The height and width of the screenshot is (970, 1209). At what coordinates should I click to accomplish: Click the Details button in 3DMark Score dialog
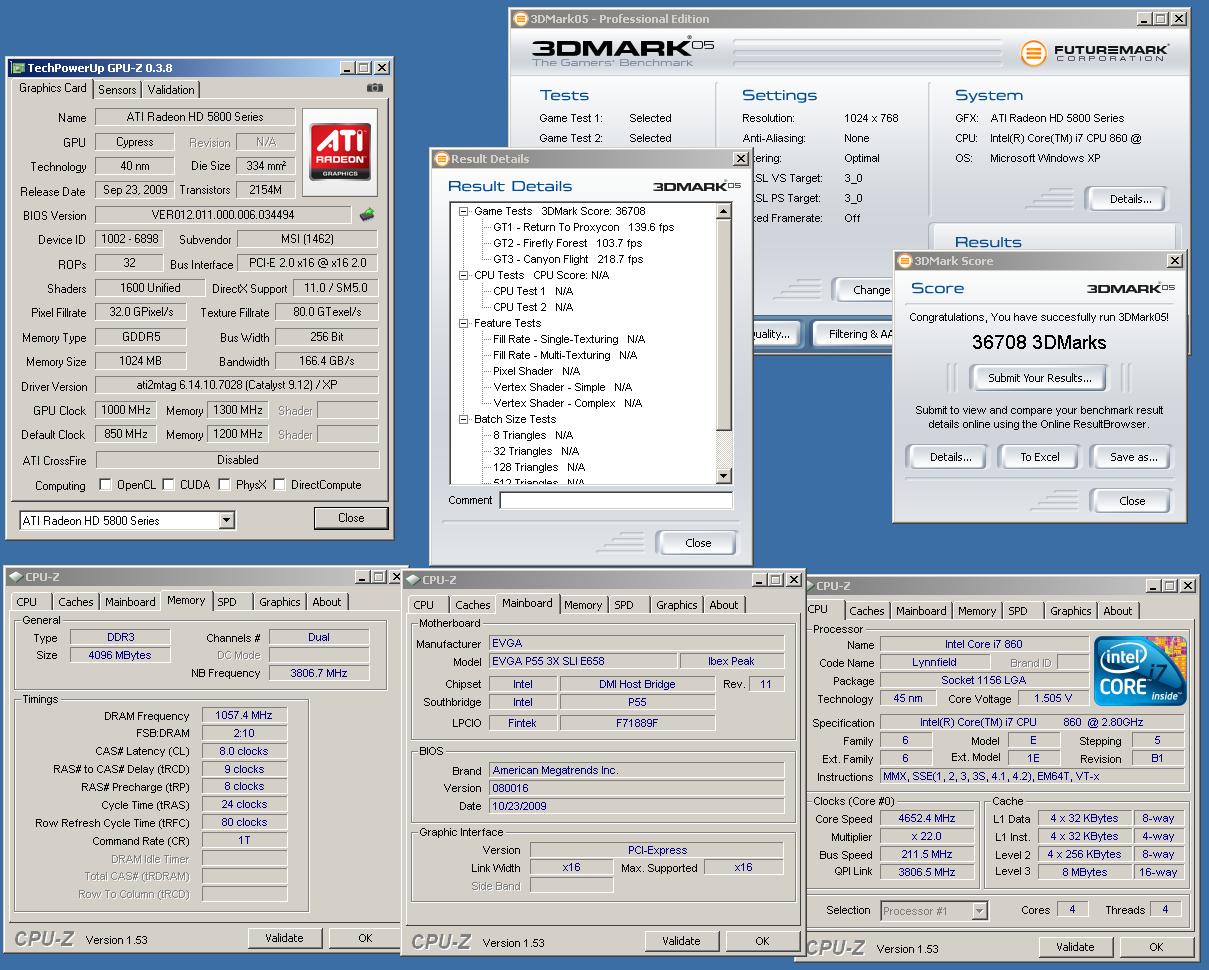pyautogui.click(x=950, y=457)
